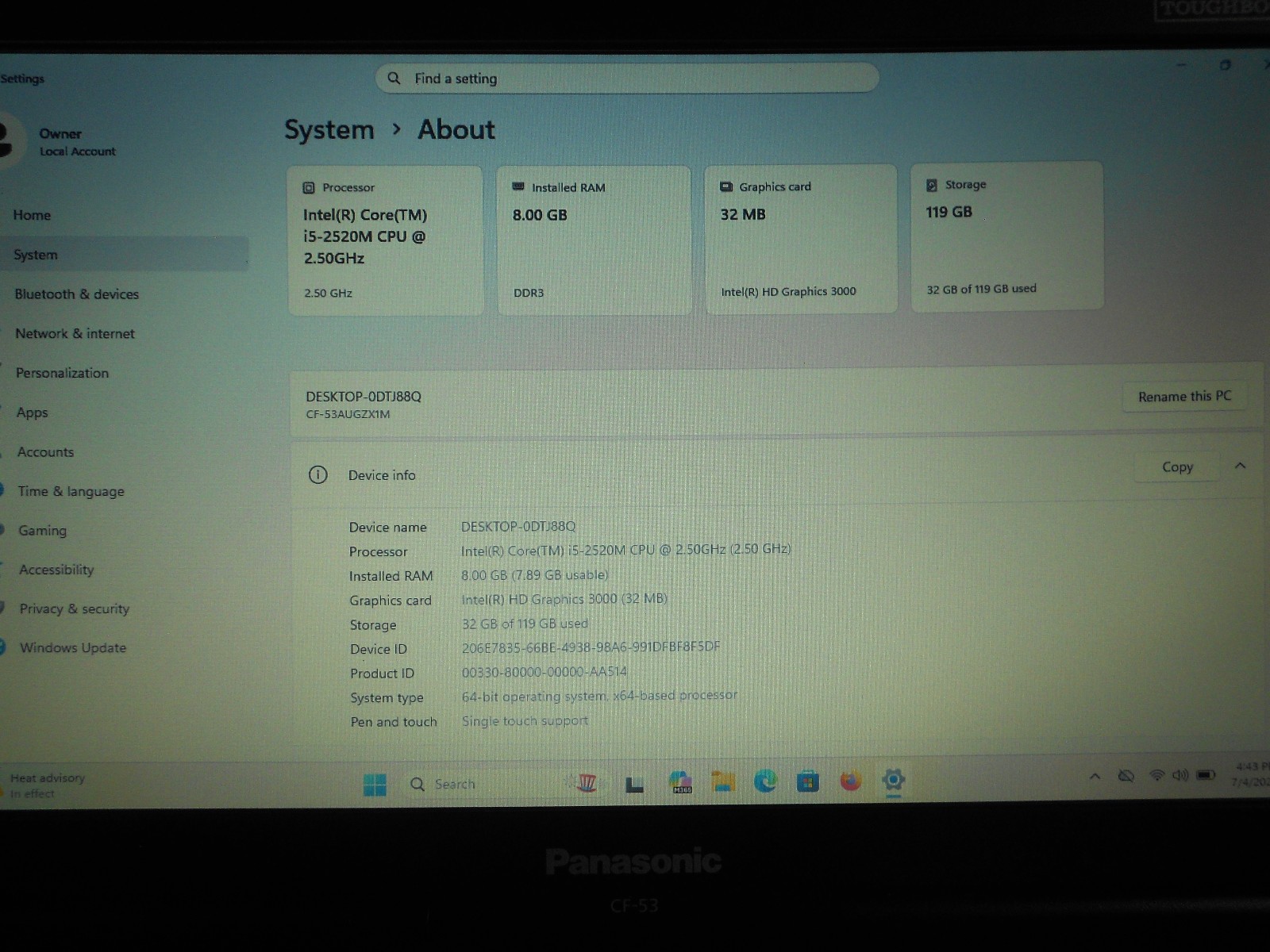
Task: Collapse the Device info section
Action: pos(1240,466)
